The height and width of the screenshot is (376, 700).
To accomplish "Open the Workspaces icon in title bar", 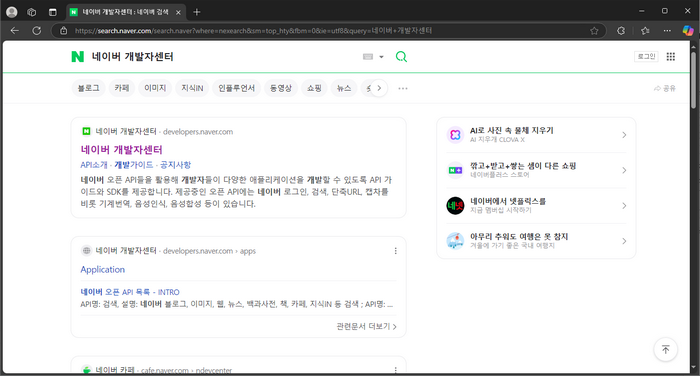I will (x=32, y=12).
